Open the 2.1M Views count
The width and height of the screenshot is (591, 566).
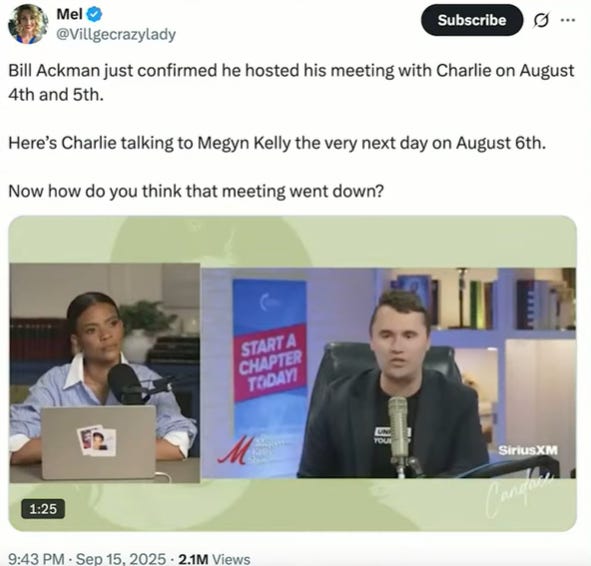click(214, 559)
